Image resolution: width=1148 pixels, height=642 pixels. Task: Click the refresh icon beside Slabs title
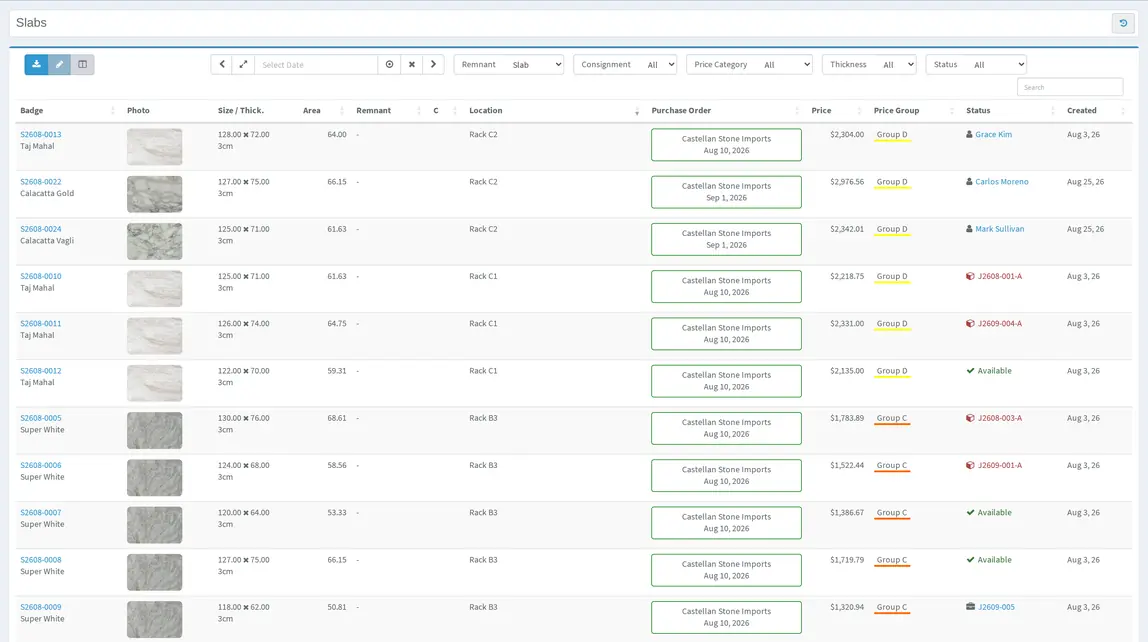[x=1123, y=23]
